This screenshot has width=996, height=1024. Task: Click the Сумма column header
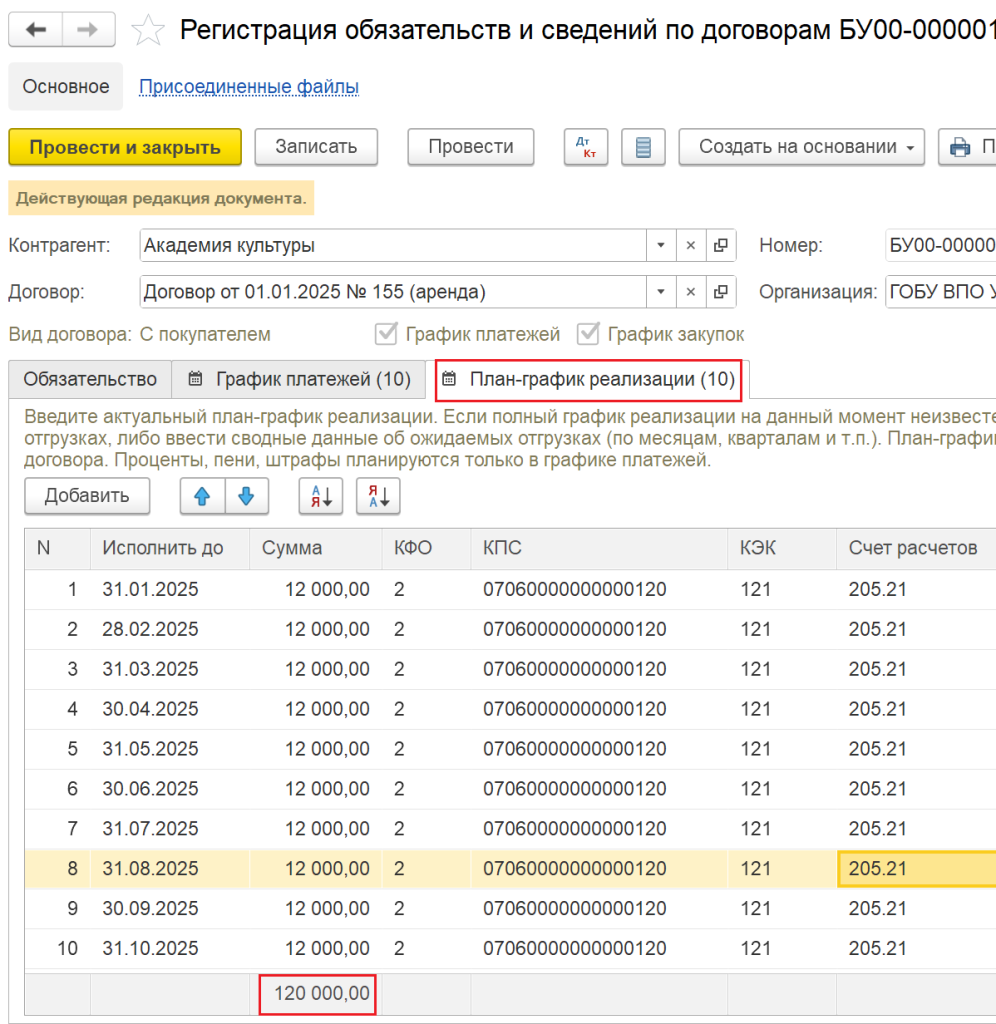point(316,549)
